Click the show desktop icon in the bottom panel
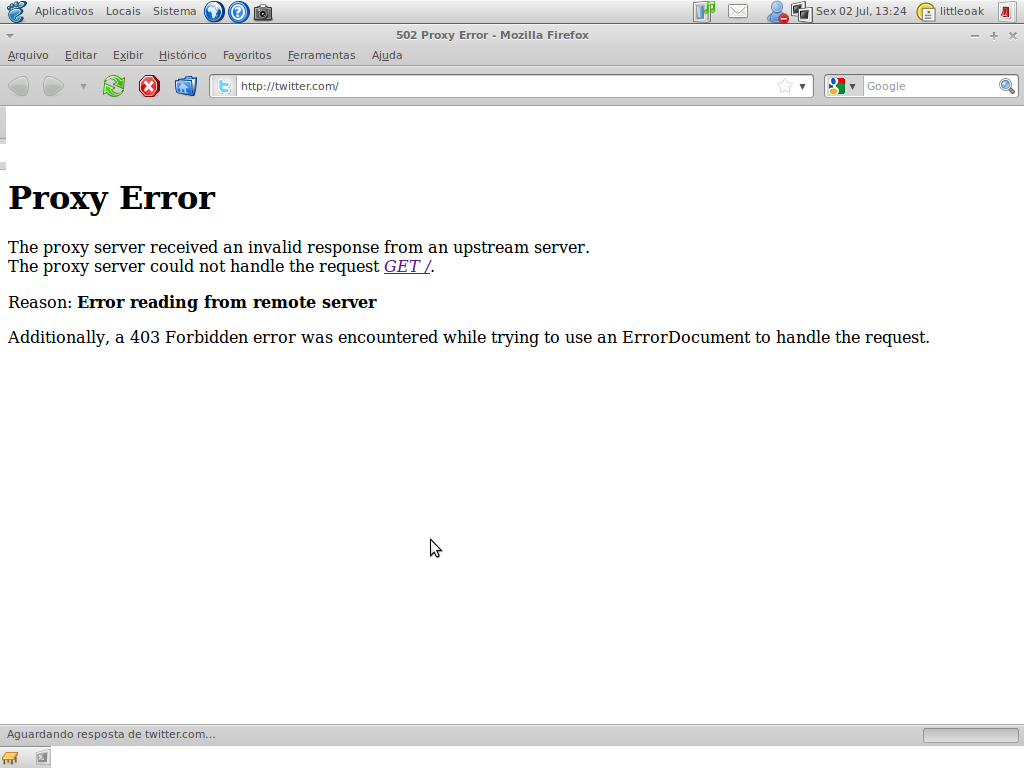The height and width of the screenshot is (768, 1024). tap(10, 758)
